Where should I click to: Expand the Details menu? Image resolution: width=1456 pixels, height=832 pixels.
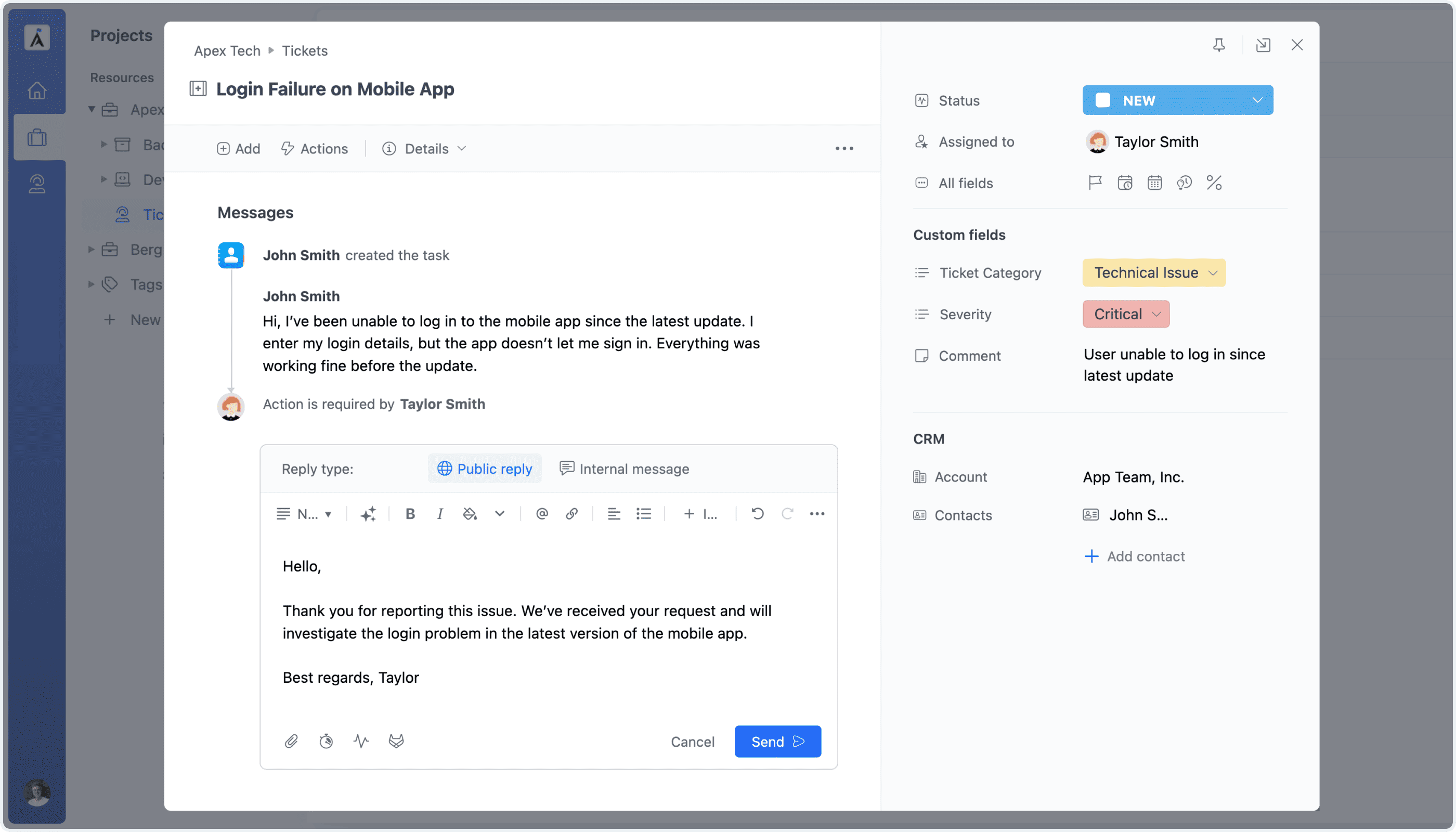pos(424,149)
